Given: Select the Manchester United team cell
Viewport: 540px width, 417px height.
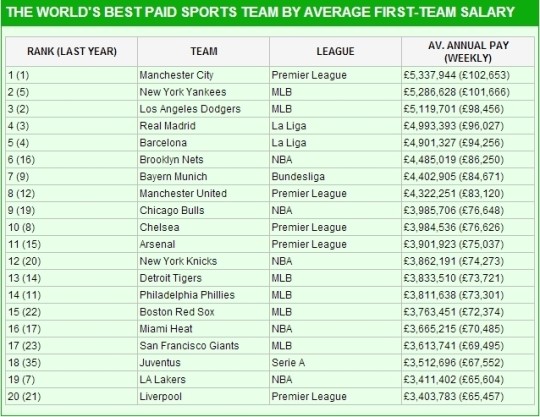Looking at the screenshot, I should (204, 193).
